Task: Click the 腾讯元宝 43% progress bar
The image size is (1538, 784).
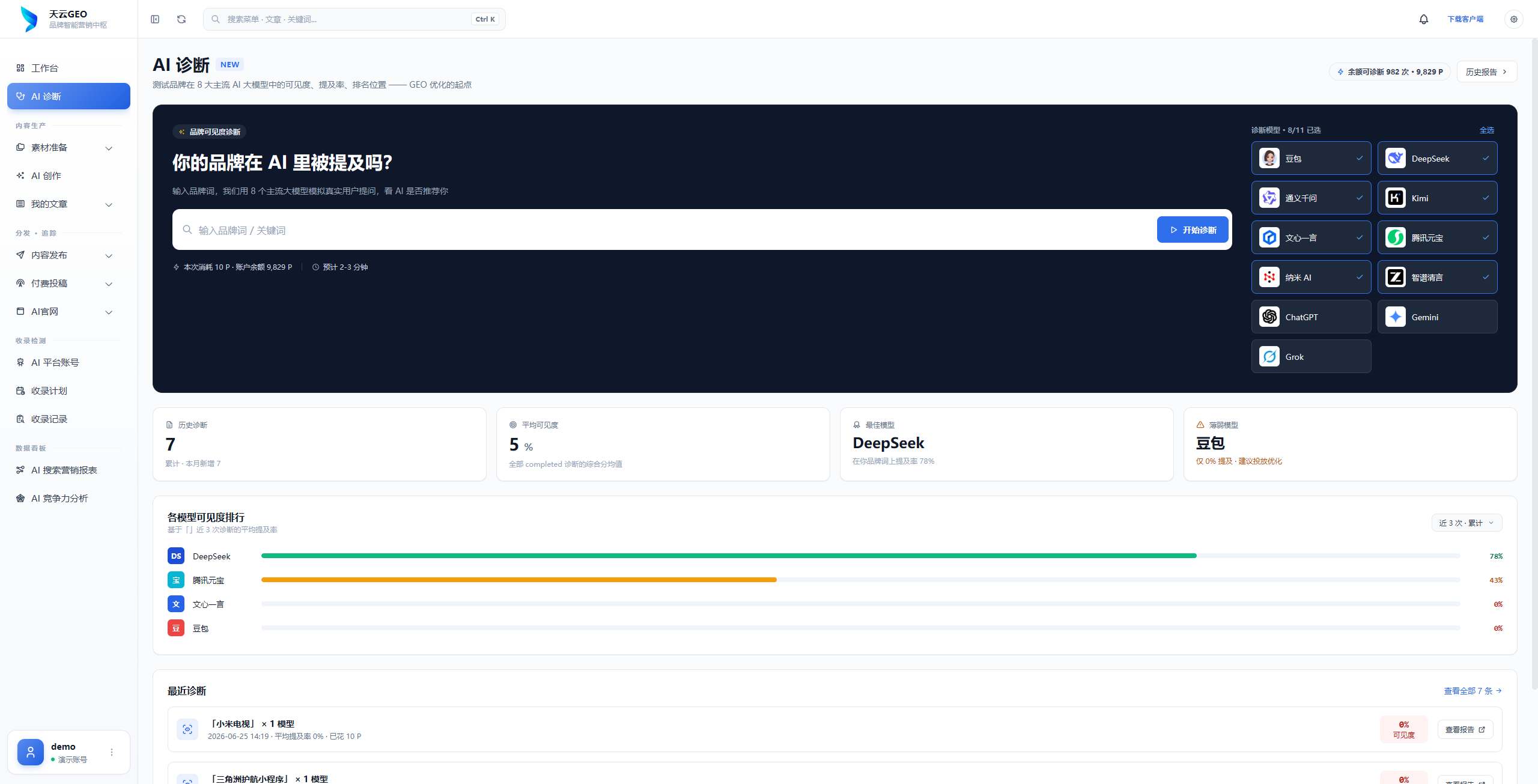Action: tap(860, 580)
